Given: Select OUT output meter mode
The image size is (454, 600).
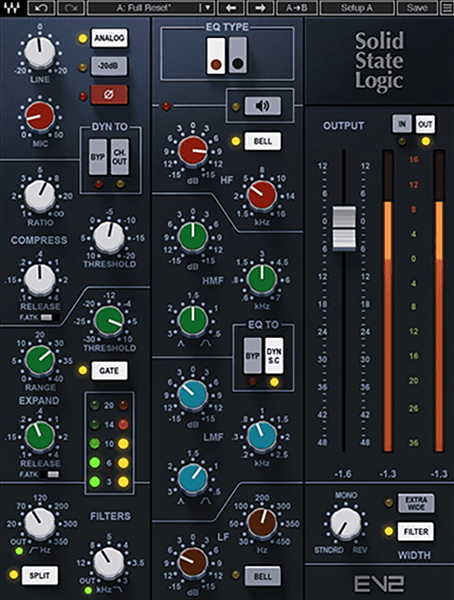Looking at the screenshot, I should pyautogui.click(x=425, y=124).
